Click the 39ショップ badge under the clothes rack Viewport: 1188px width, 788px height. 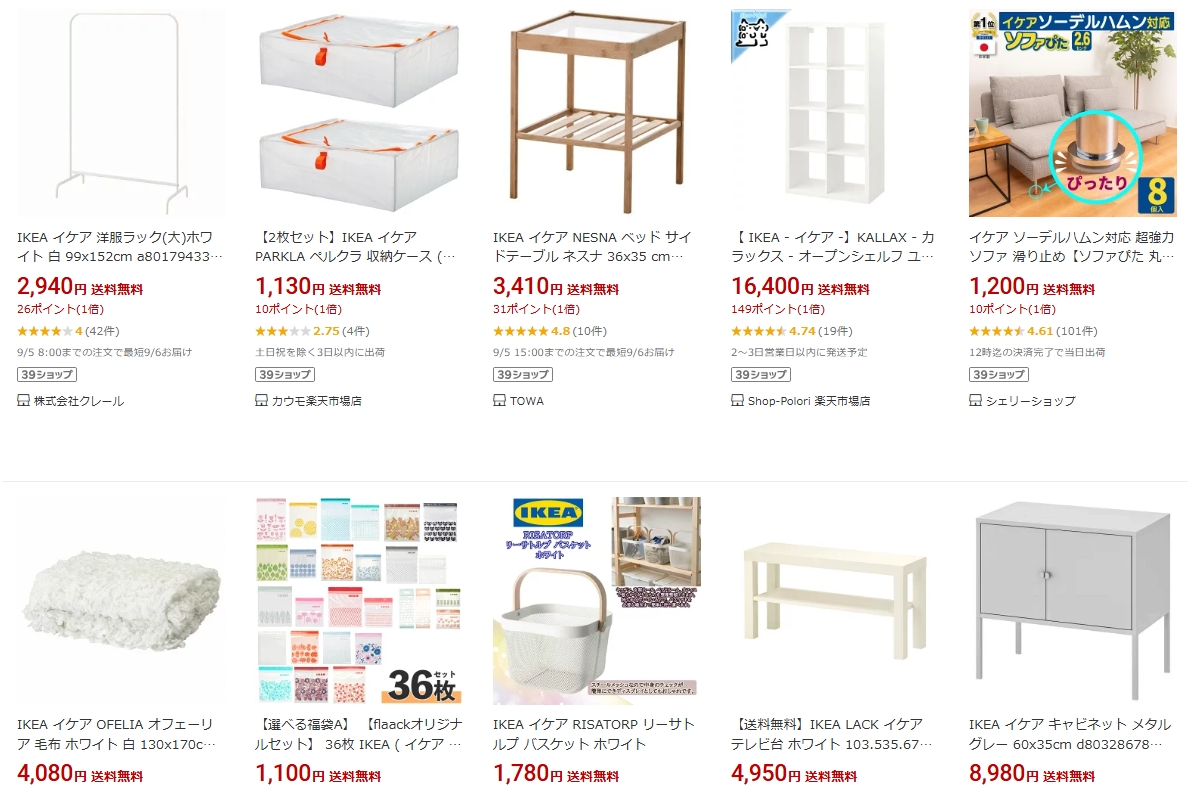[47, 374]
